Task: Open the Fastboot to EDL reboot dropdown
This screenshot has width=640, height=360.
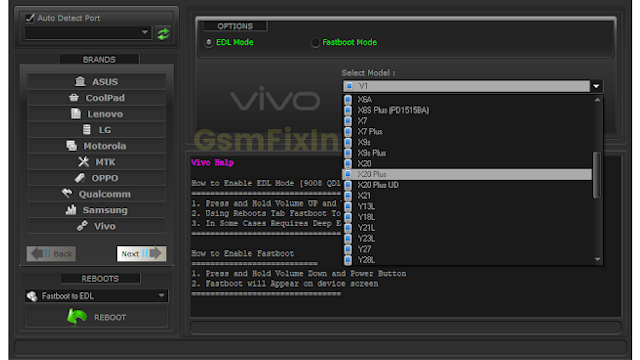Action: [x=96, y=296]
